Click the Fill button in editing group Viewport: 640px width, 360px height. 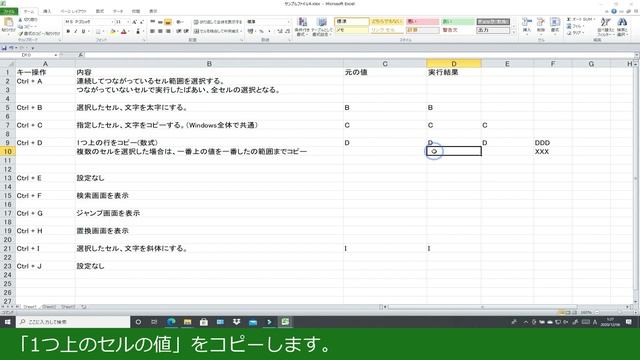point(575,26)
